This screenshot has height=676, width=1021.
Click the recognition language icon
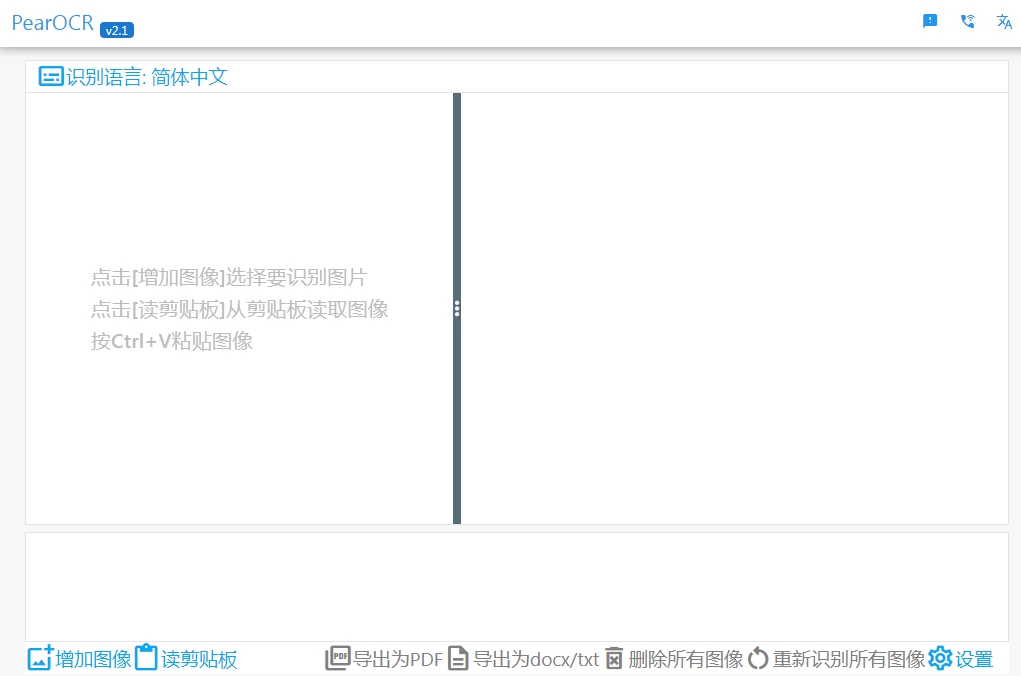(x=51, y=76)
